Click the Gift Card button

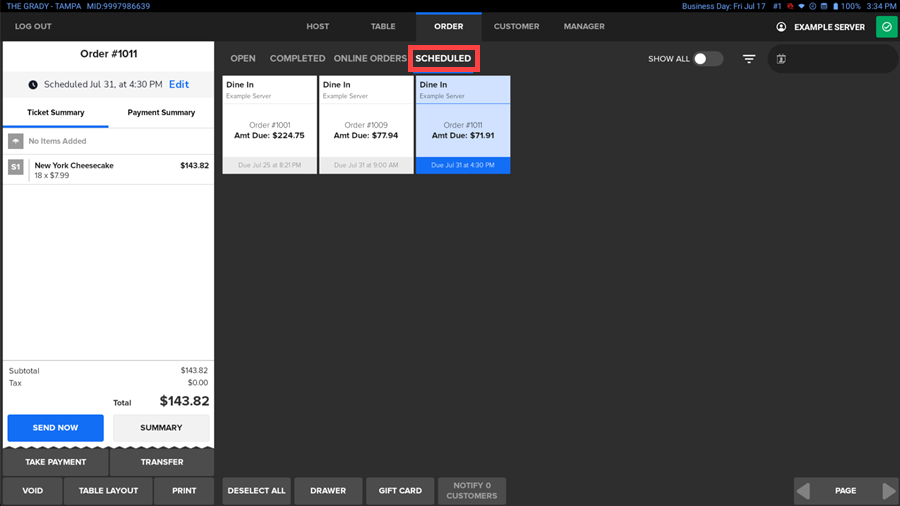pos(400,491)
